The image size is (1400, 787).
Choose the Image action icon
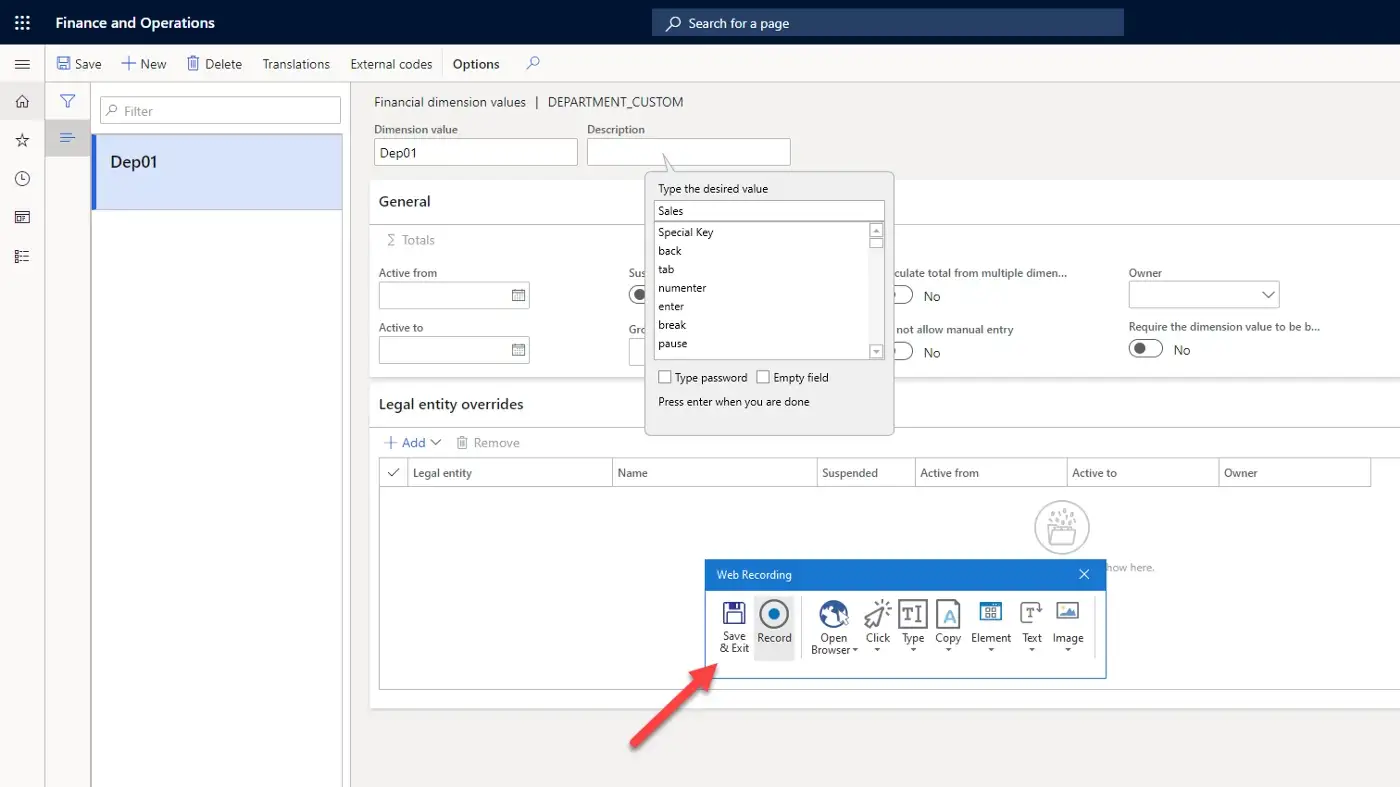coord(1068,612)
